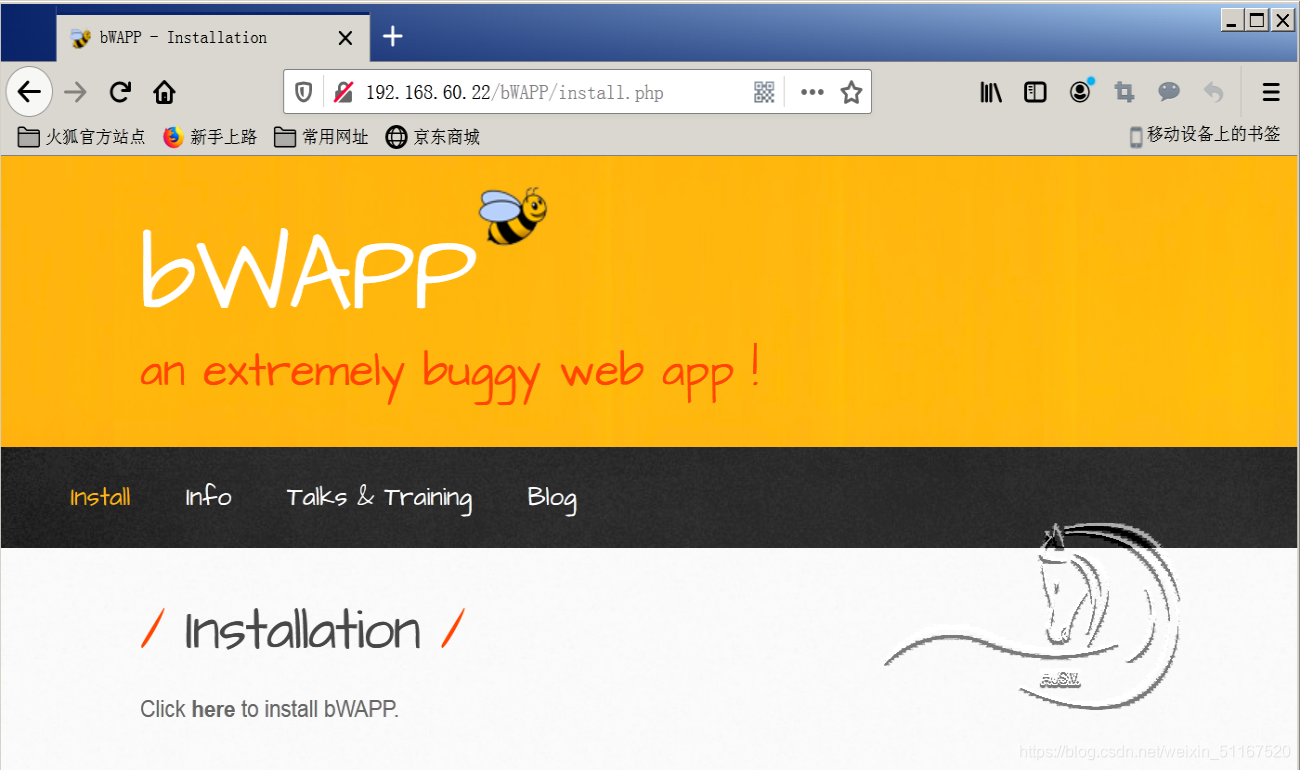Click the undo arrow toolbar icon
The width and height of the screenshot is (1300, 770).
click(x=1213, y=93)
